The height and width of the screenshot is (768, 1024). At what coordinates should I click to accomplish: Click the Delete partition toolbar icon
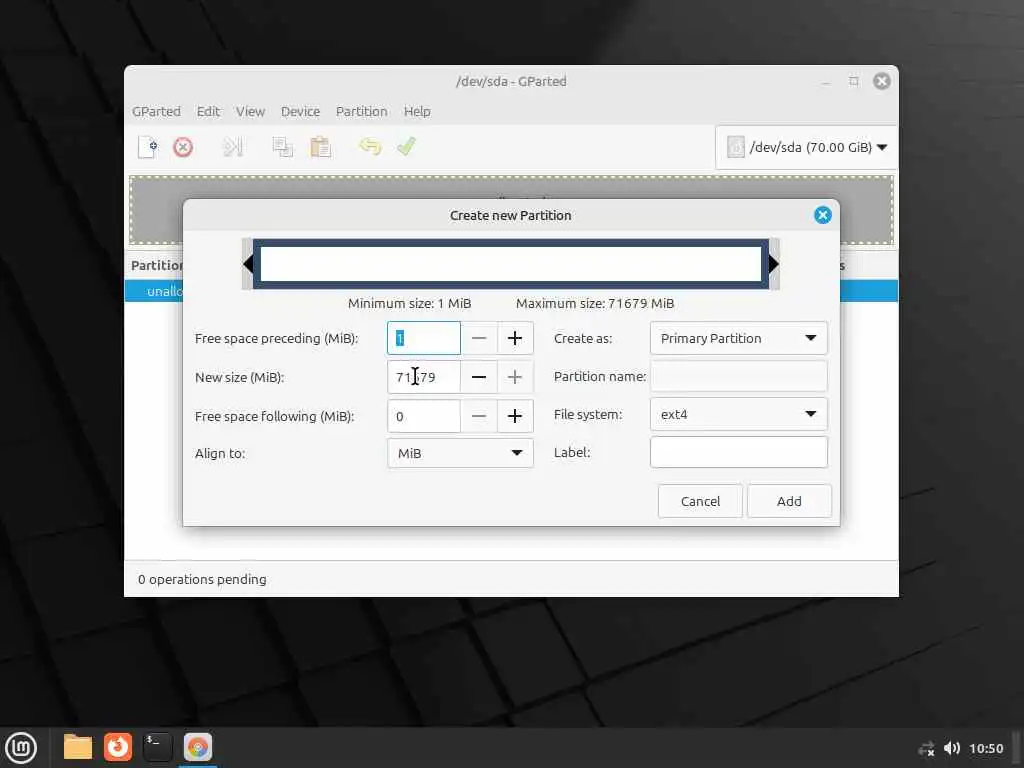click(x=183, y=147)
